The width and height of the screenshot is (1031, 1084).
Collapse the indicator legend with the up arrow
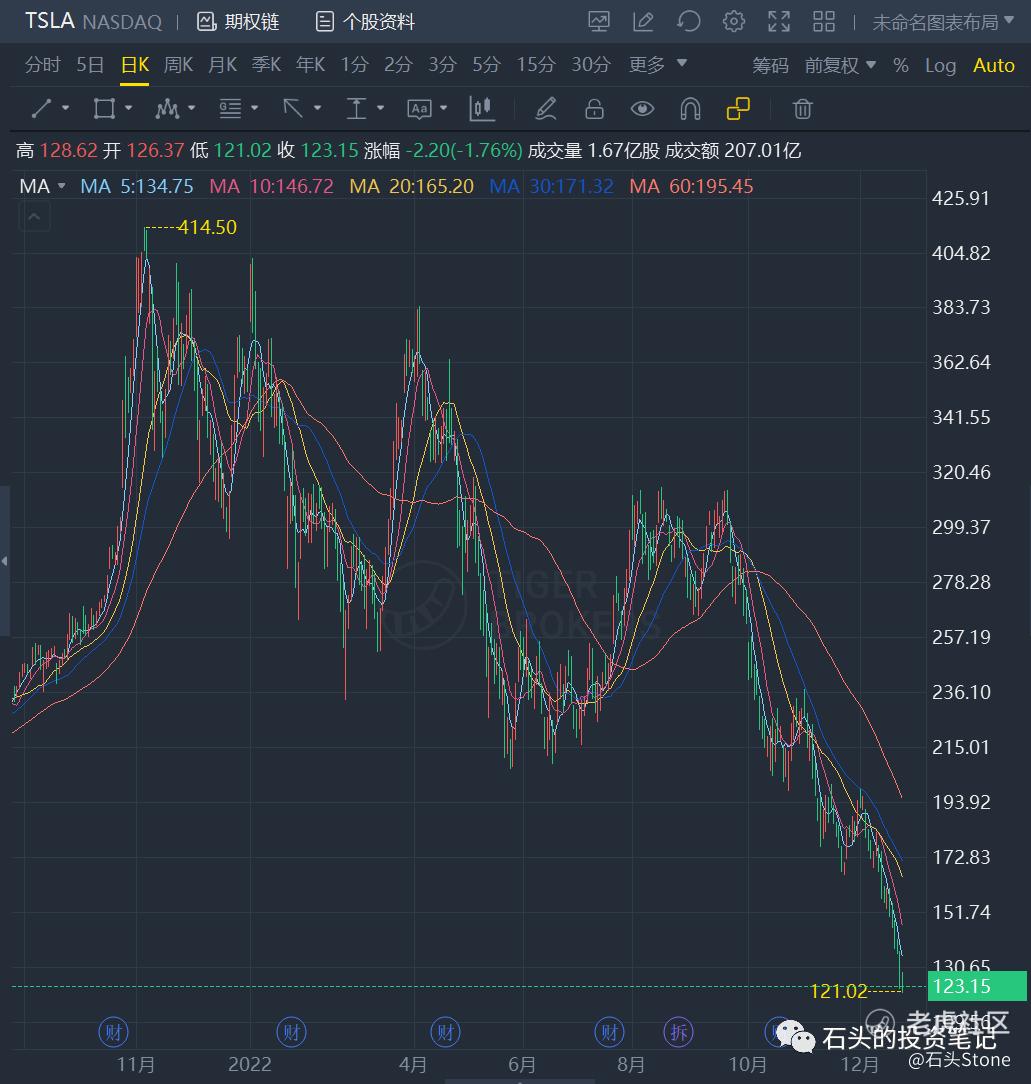pos(34,217)
